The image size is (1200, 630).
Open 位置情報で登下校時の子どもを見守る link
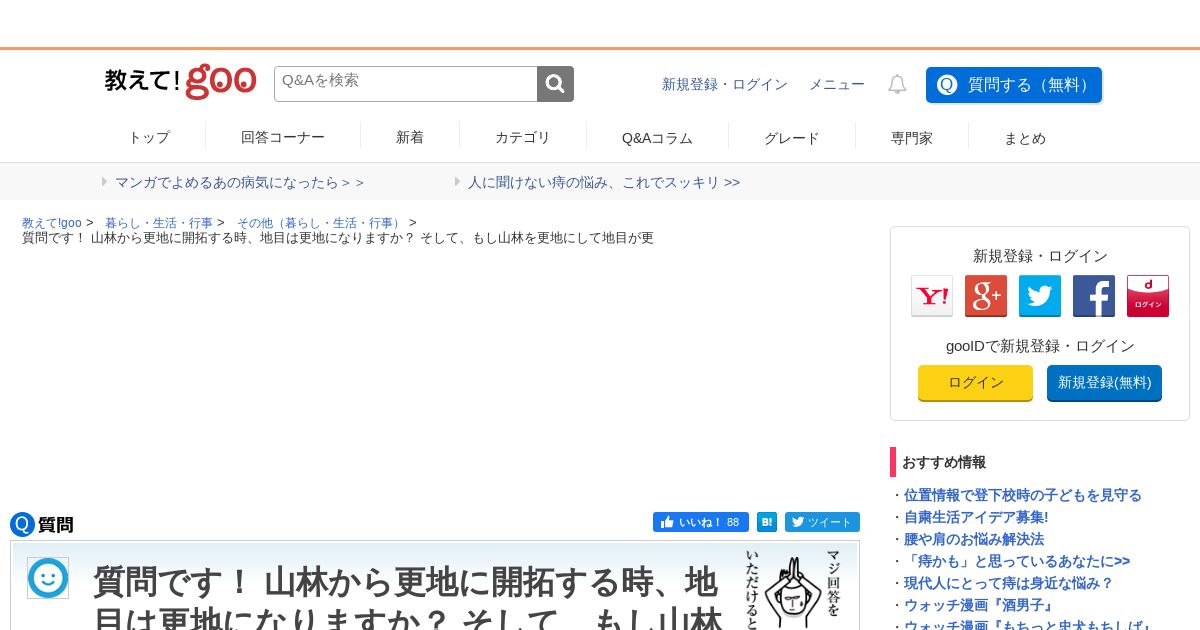[x=1022, y=495]
